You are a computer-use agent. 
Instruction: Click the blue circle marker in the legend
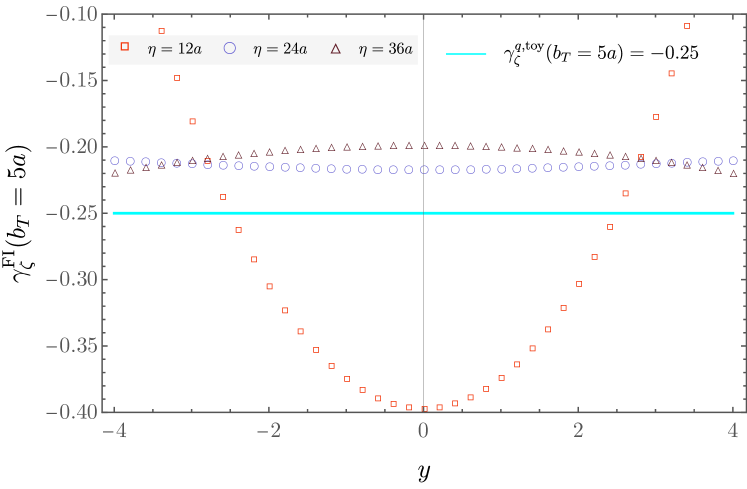[x=231, y=48]
